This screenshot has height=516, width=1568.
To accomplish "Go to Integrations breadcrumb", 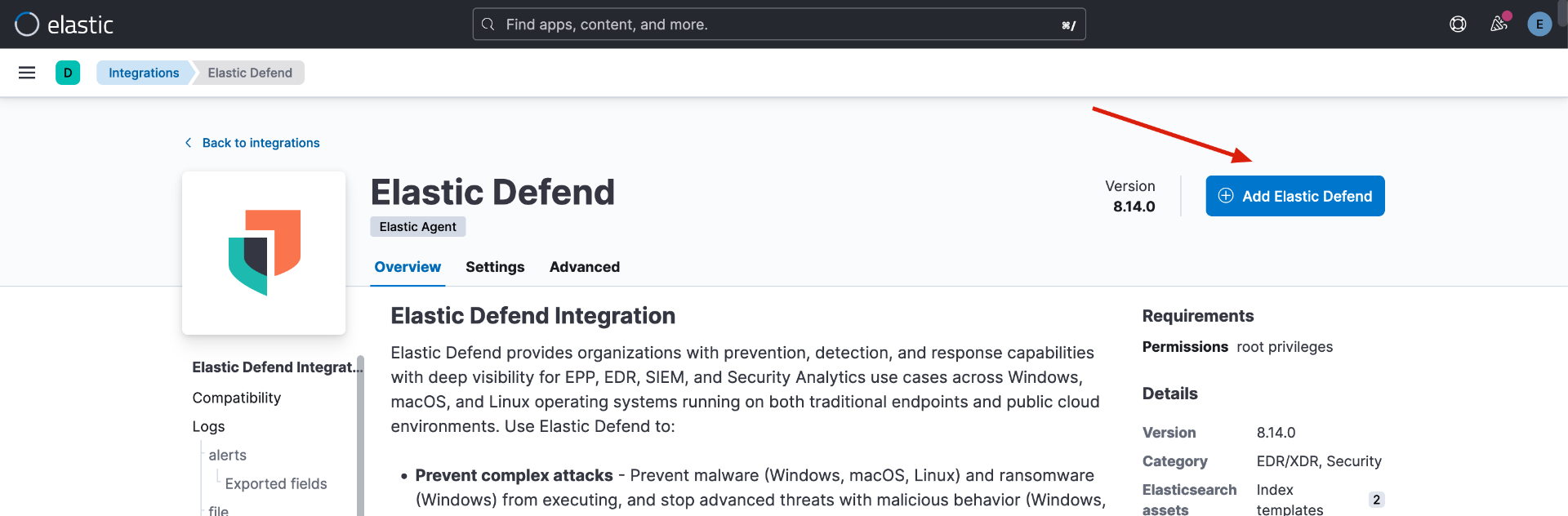I will (144, 73).
